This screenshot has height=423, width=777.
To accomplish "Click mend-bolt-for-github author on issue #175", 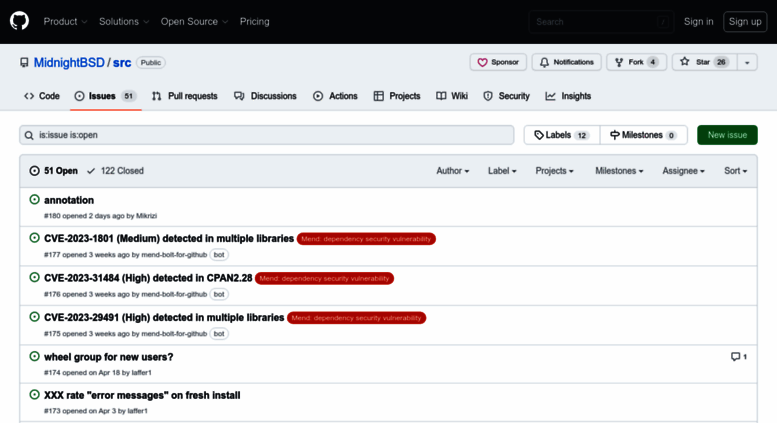I will pyautogui.click(x=174, y=334).
